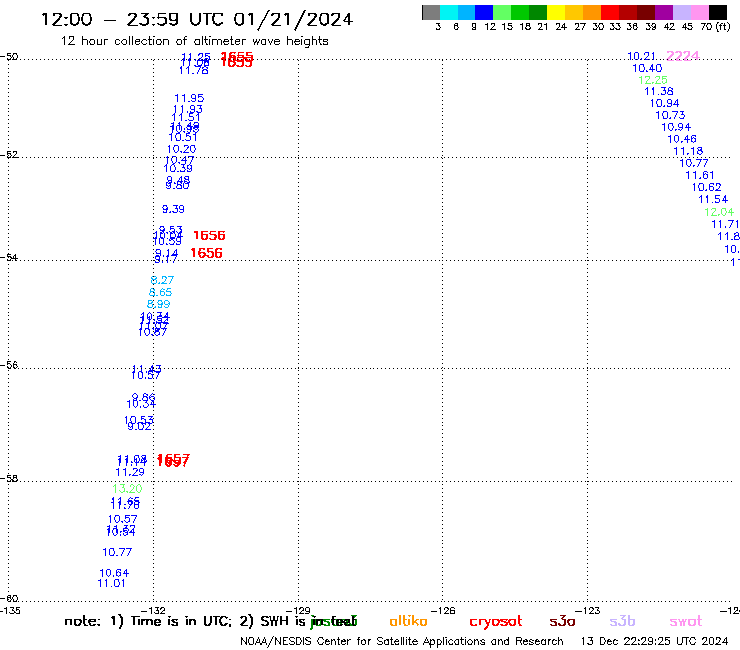Click the NOAA/NESDIS footer credit text

point(402,641)
